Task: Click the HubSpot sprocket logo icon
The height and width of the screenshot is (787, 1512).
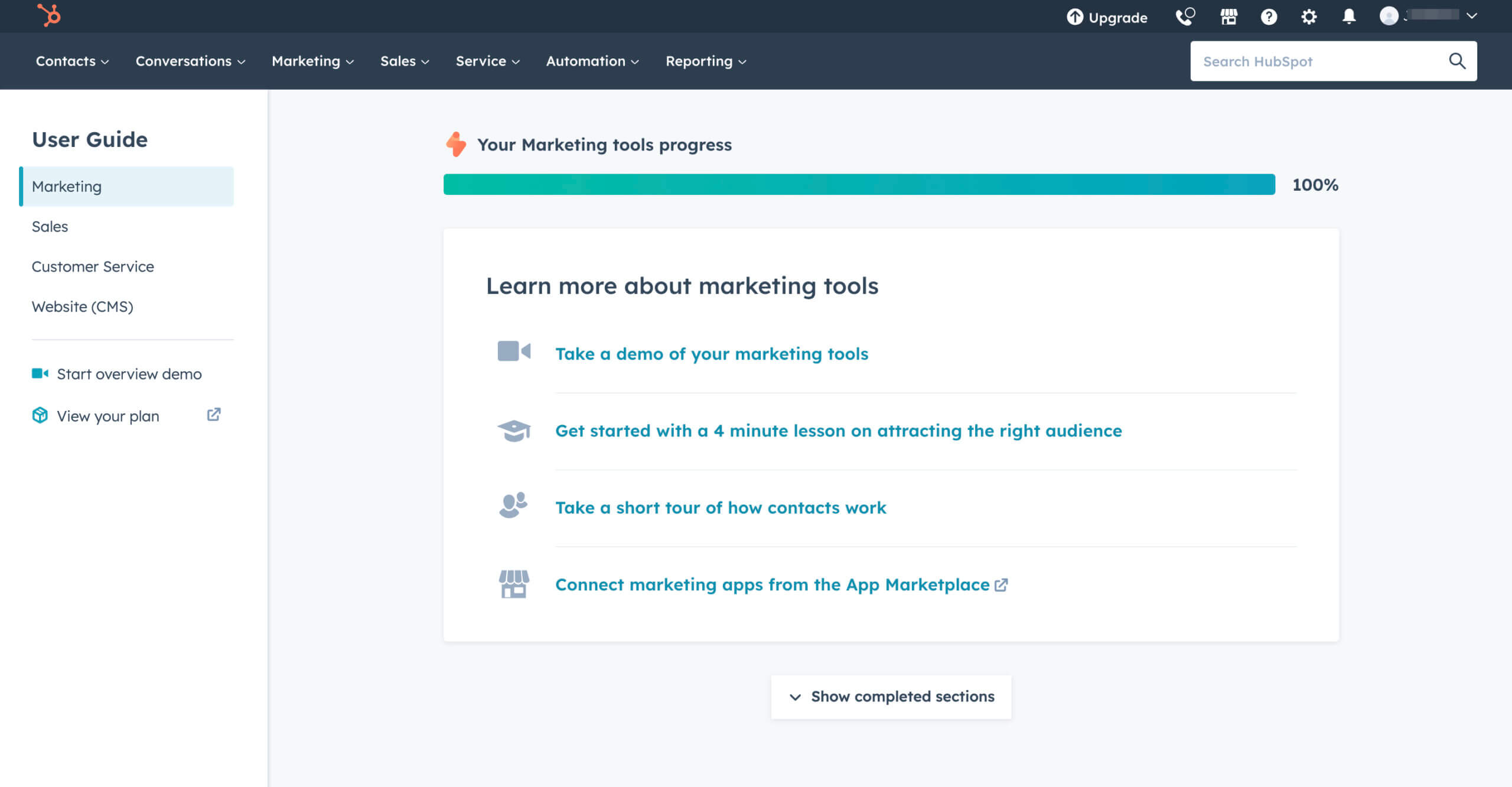Action: point(46,16)
